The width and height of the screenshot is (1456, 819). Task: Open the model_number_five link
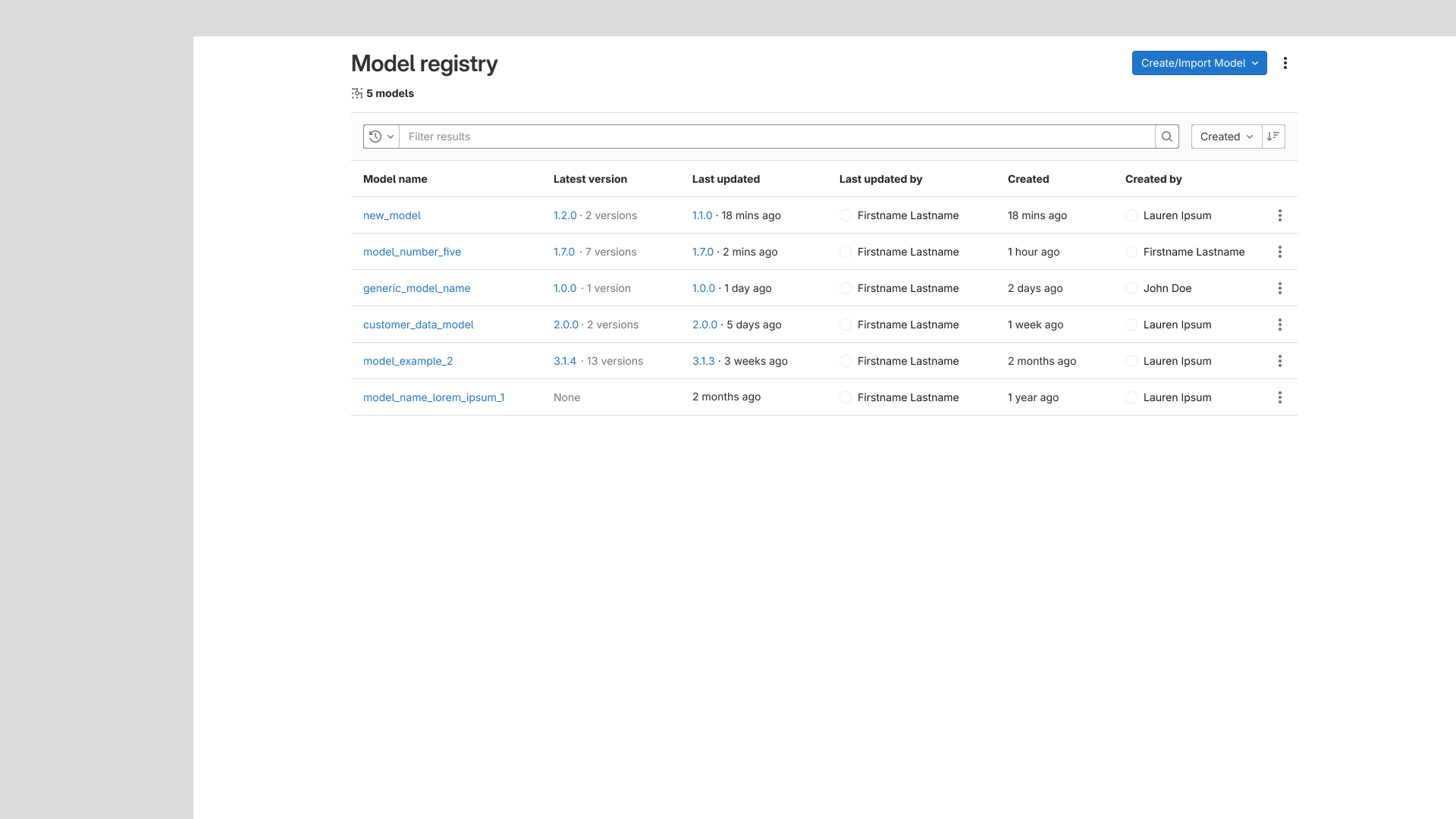pos(412,252)
